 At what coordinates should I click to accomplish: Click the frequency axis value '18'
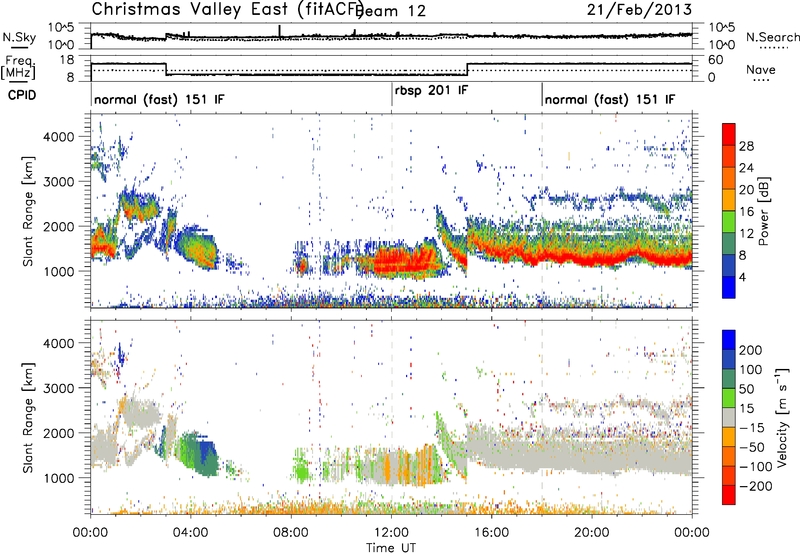67,59
